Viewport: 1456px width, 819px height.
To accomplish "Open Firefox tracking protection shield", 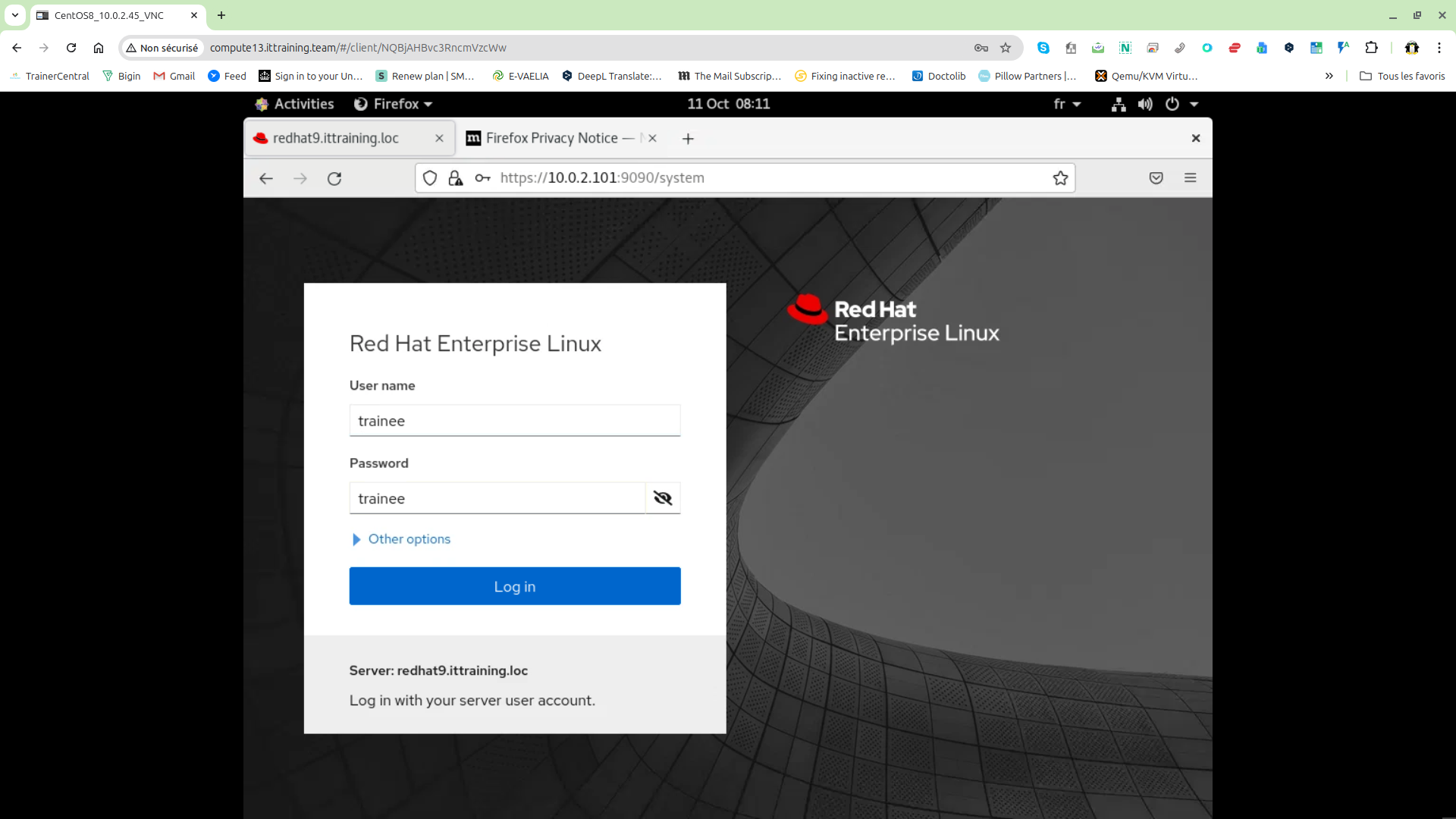I will tap(430, 178).
